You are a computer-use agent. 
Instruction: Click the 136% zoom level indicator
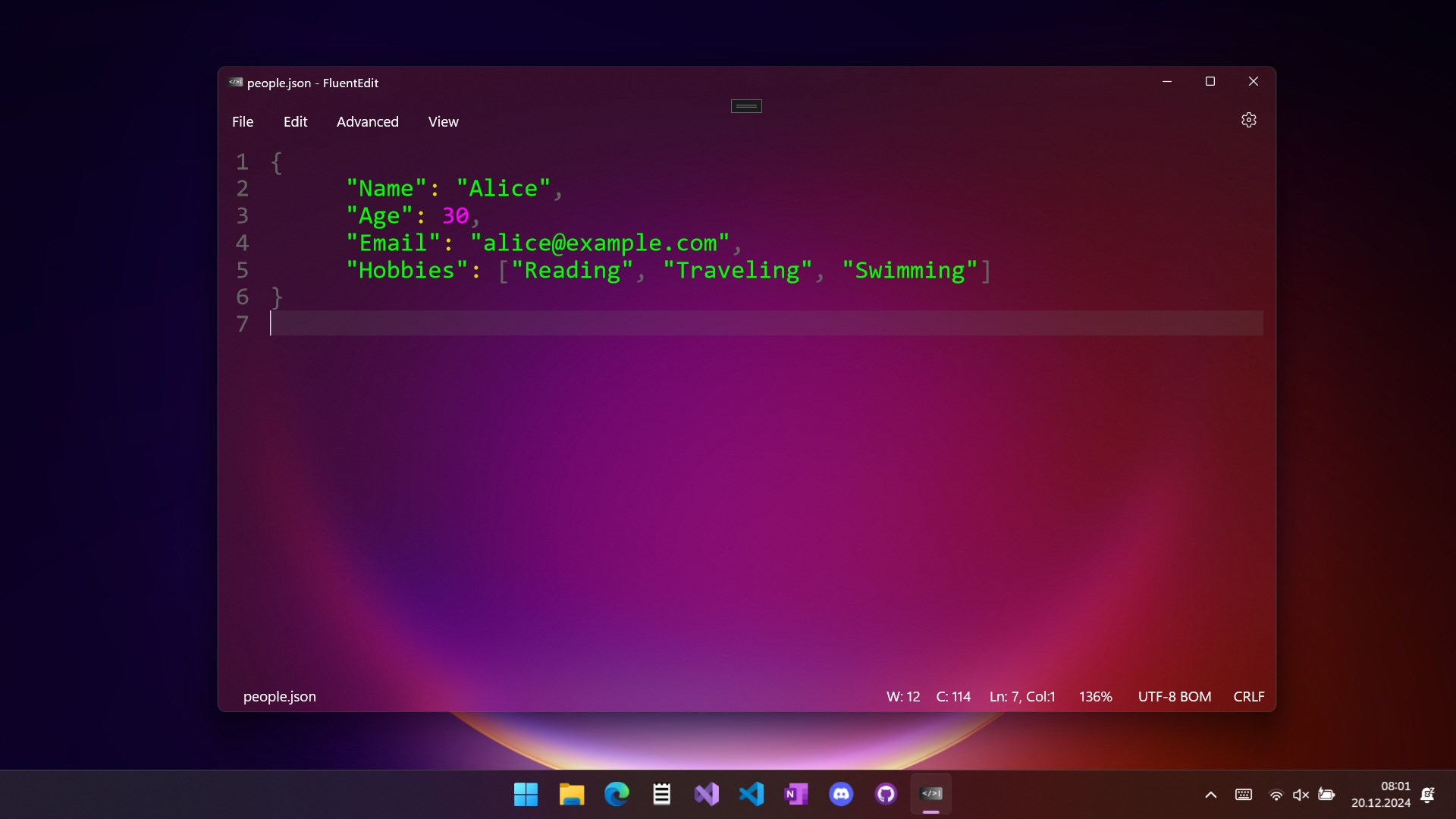(x=1095, y=696)
